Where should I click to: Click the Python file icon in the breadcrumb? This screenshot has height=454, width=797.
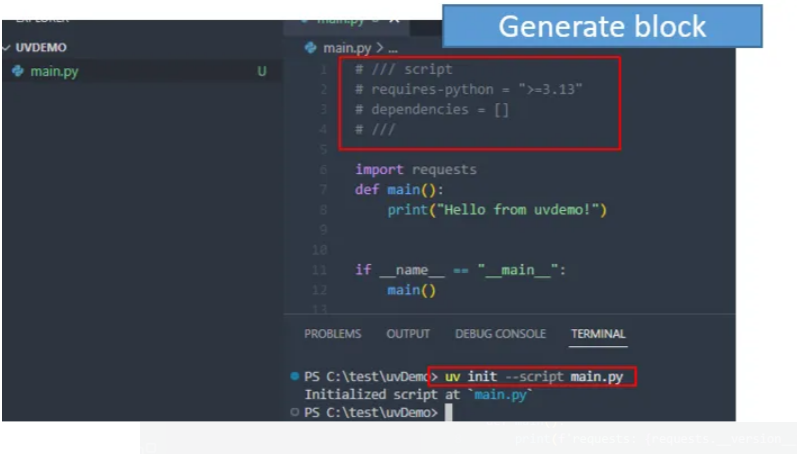click(x=311, y=48)
